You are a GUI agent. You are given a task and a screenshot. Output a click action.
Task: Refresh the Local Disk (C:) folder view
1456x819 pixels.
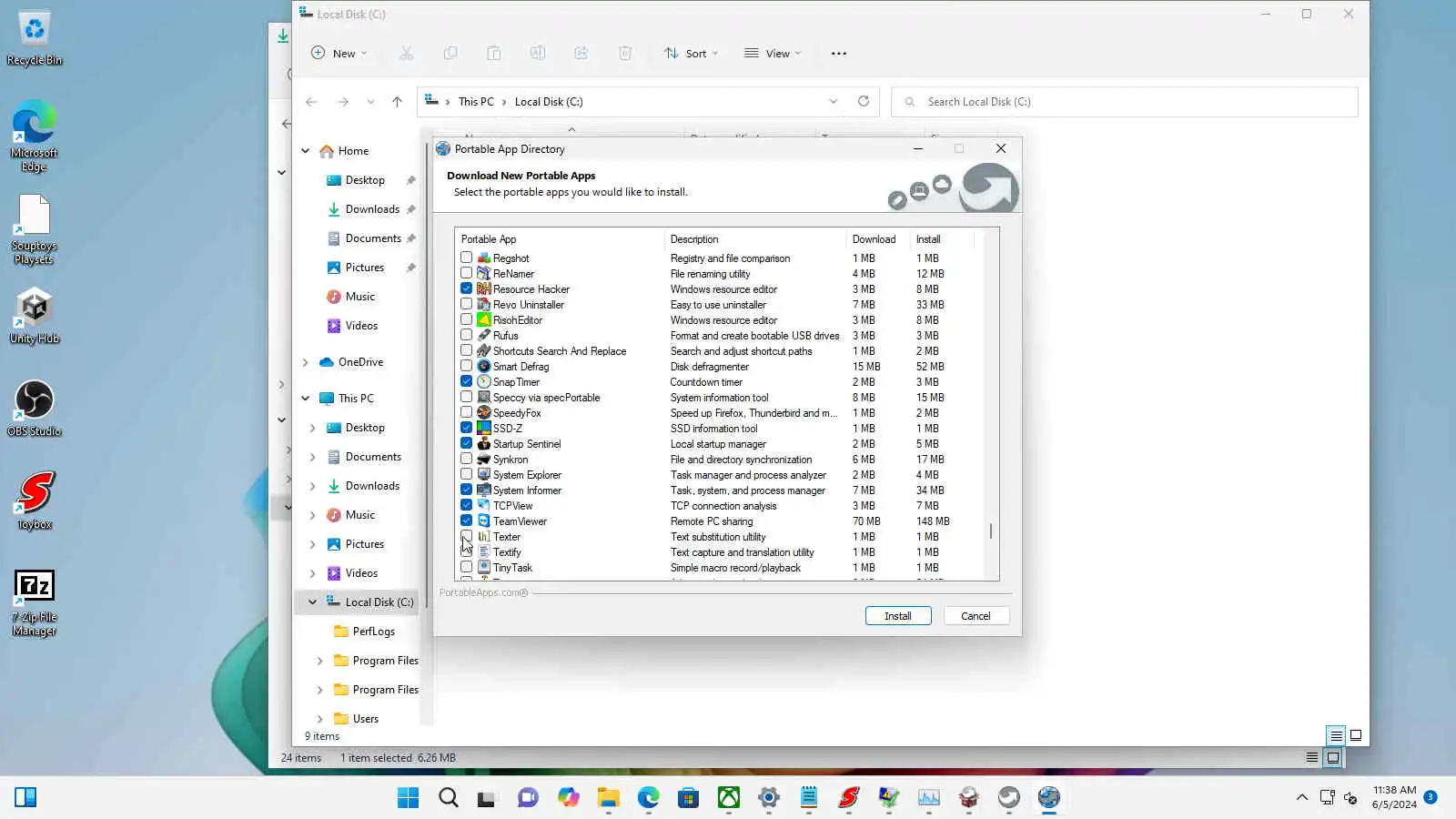[x=864, y=102]
